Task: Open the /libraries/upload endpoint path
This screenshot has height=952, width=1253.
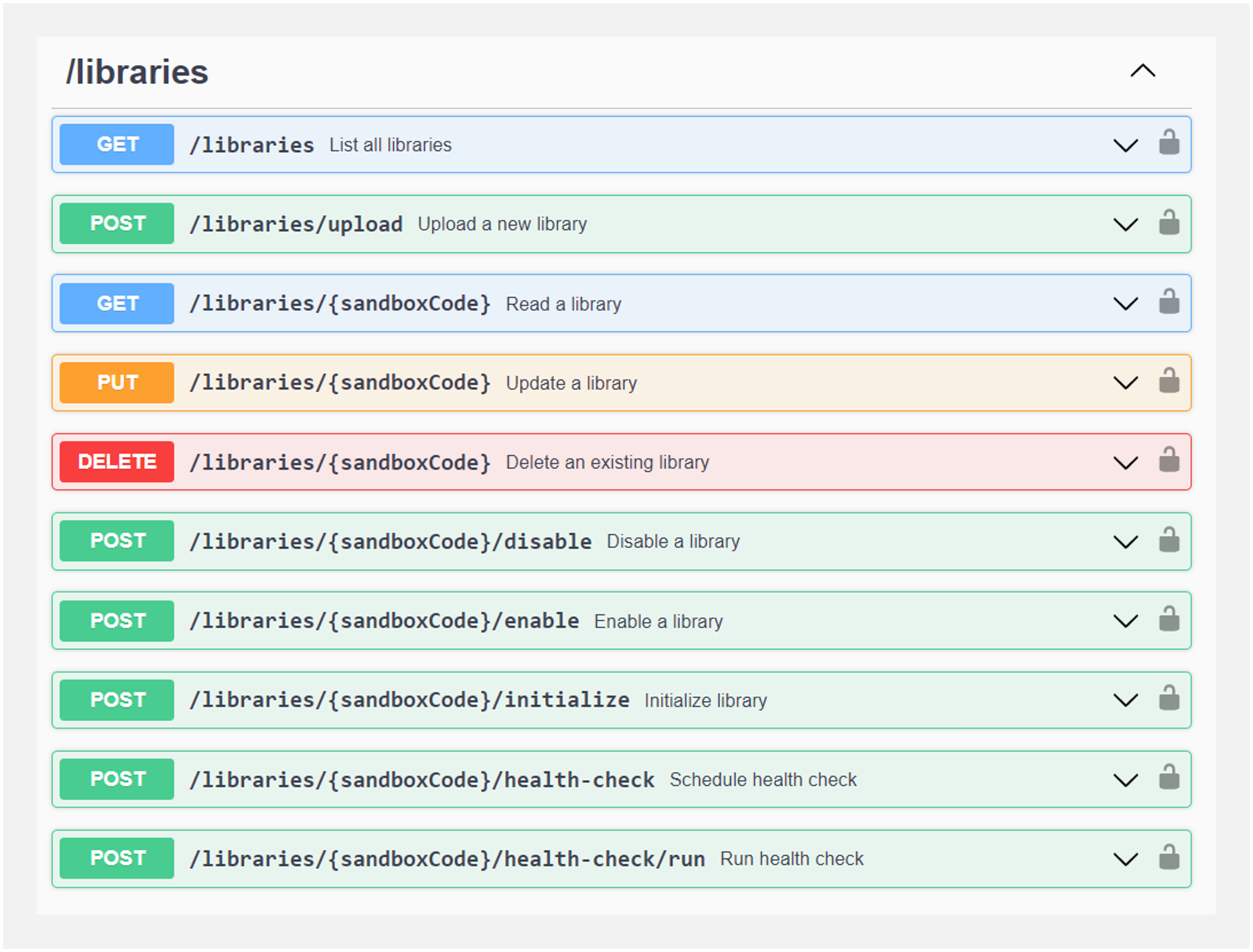Action: coord(296,224)
